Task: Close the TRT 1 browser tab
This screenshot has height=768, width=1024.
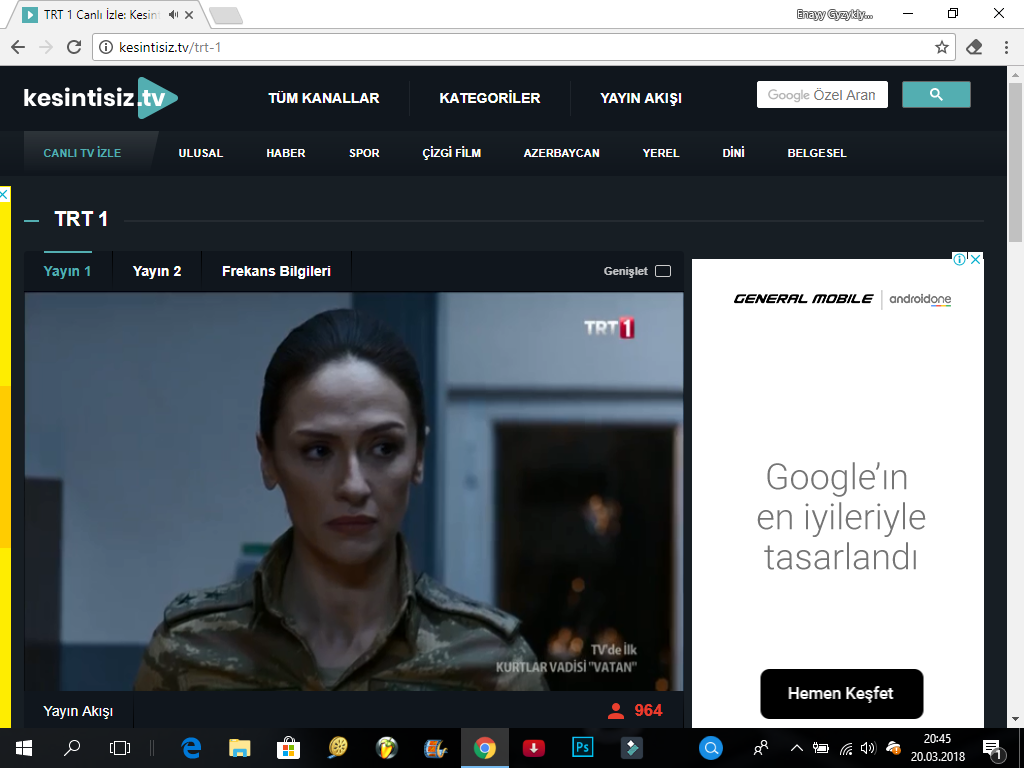Action: (x=189, y=14)
